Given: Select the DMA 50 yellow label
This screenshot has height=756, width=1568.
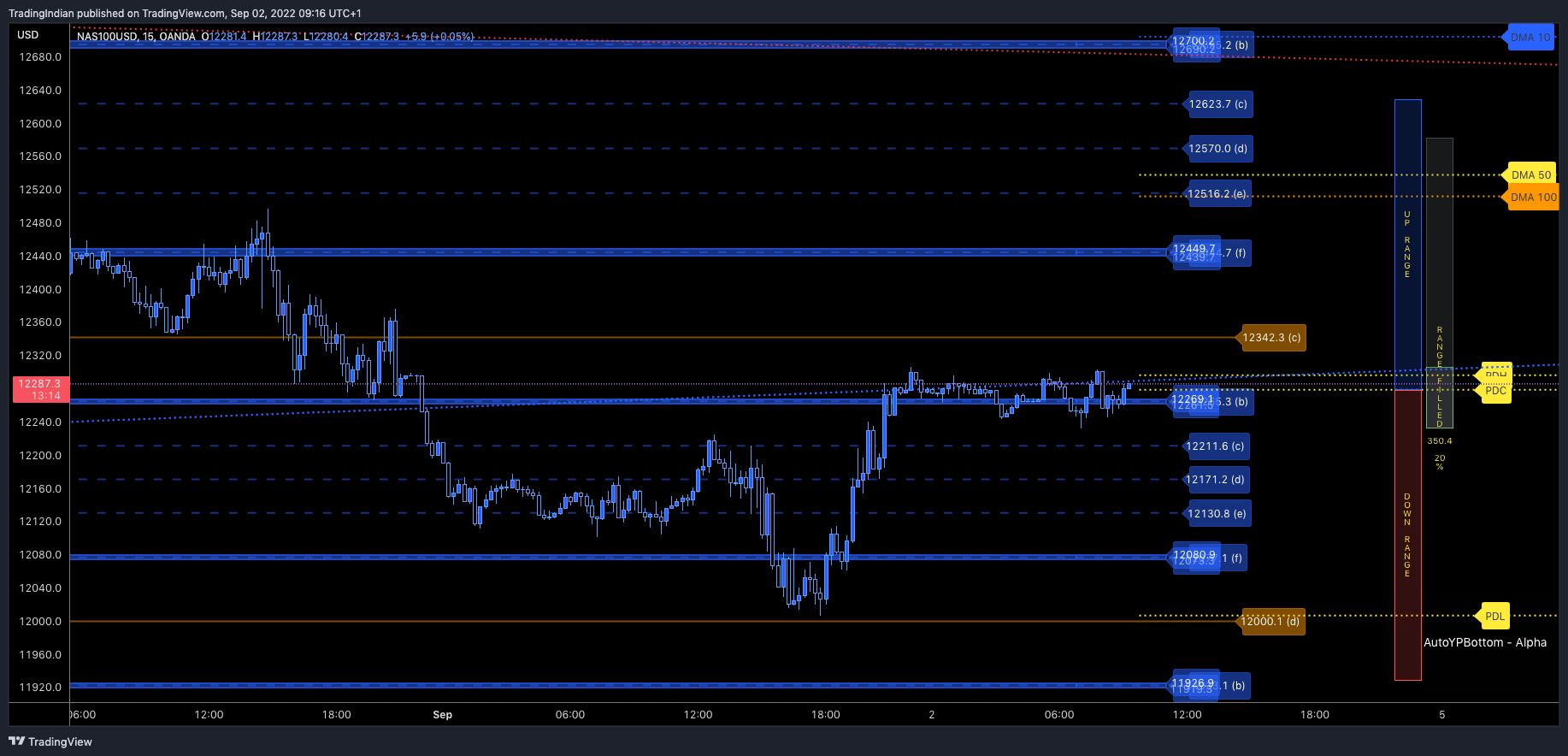Looking at the screenshot, I should [1530, 174].
